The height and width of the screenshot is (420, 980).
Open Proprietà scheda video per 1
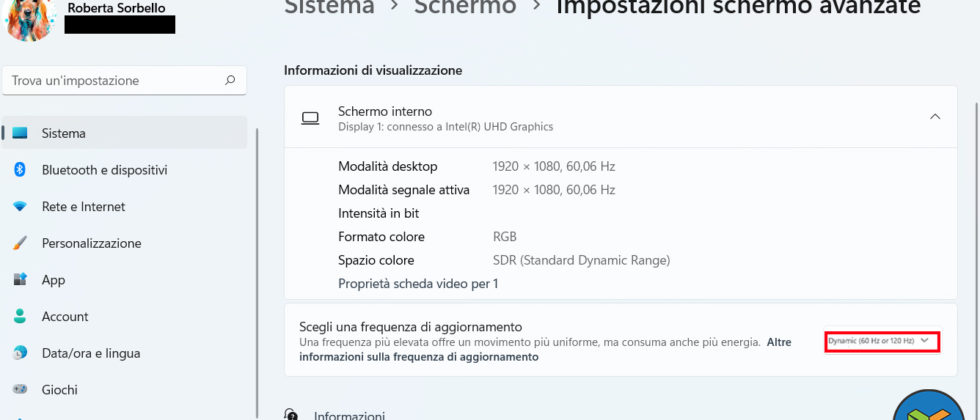(417, 284)
